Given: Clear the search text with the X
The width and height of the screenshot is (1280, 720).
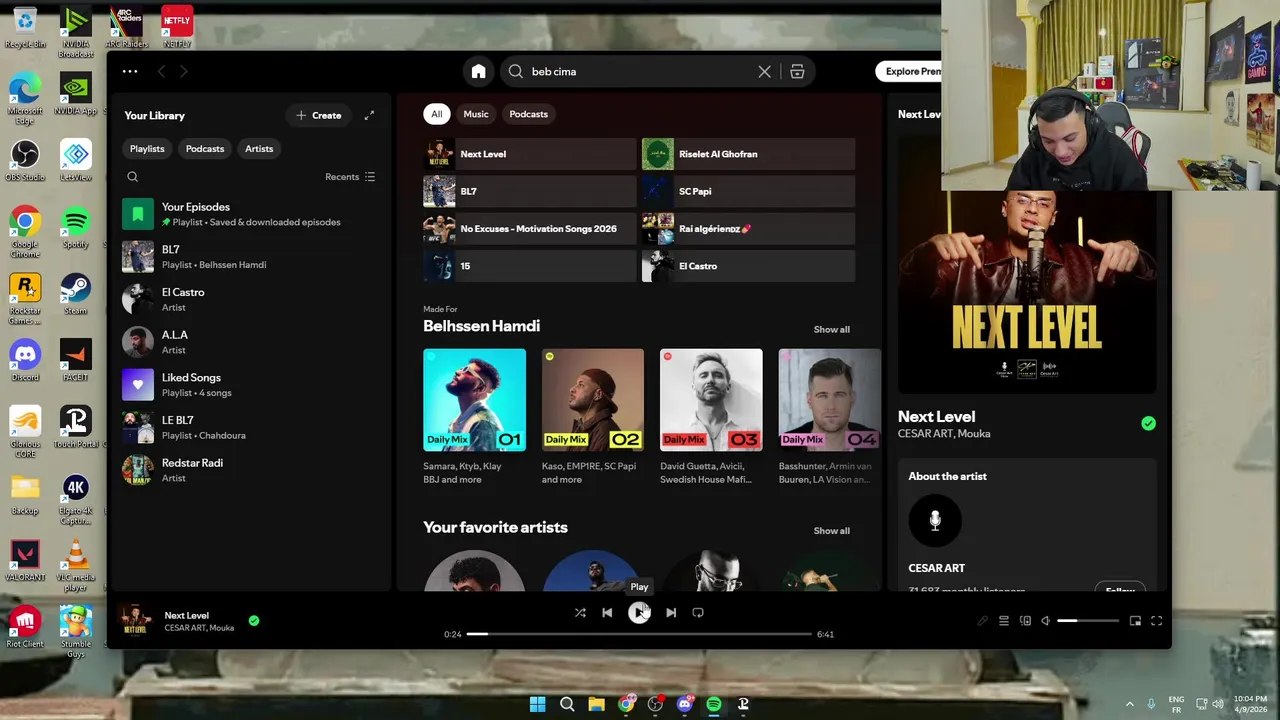Looking at the screenshot, I should [x=764, y=72].
